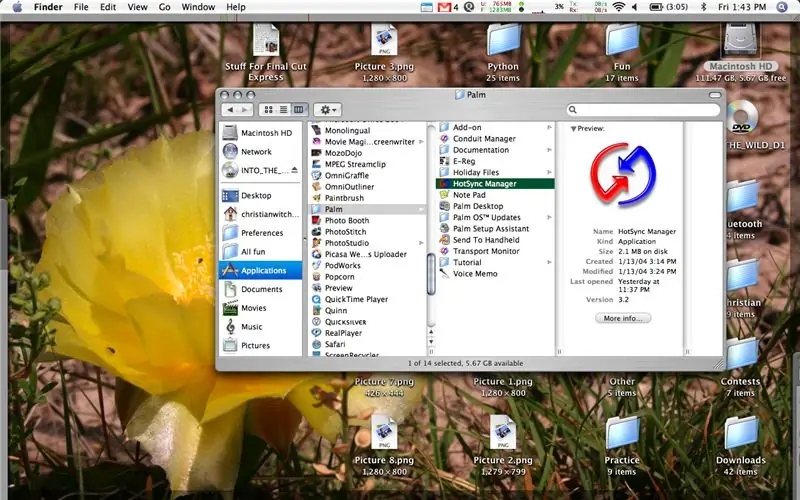
Task: Click the Wi-Fi status icon in the menu bar
Action: pos(618,7)
